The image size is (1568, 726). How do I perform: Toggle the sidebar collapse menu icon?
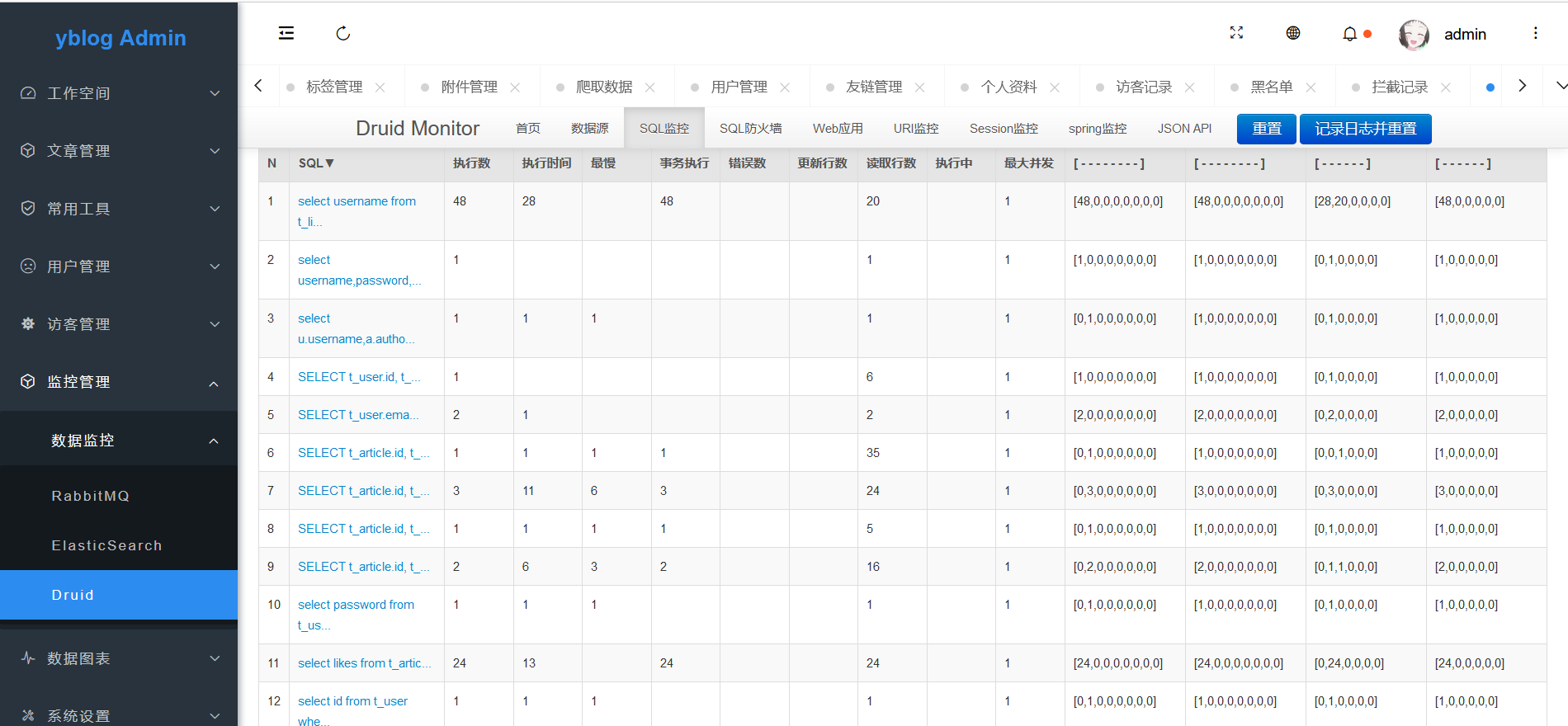point(286,33)
